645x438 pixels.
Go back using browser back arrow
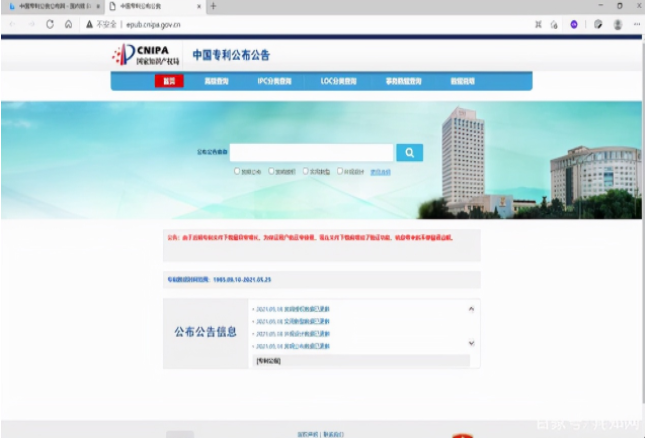(x=12, y=24)
